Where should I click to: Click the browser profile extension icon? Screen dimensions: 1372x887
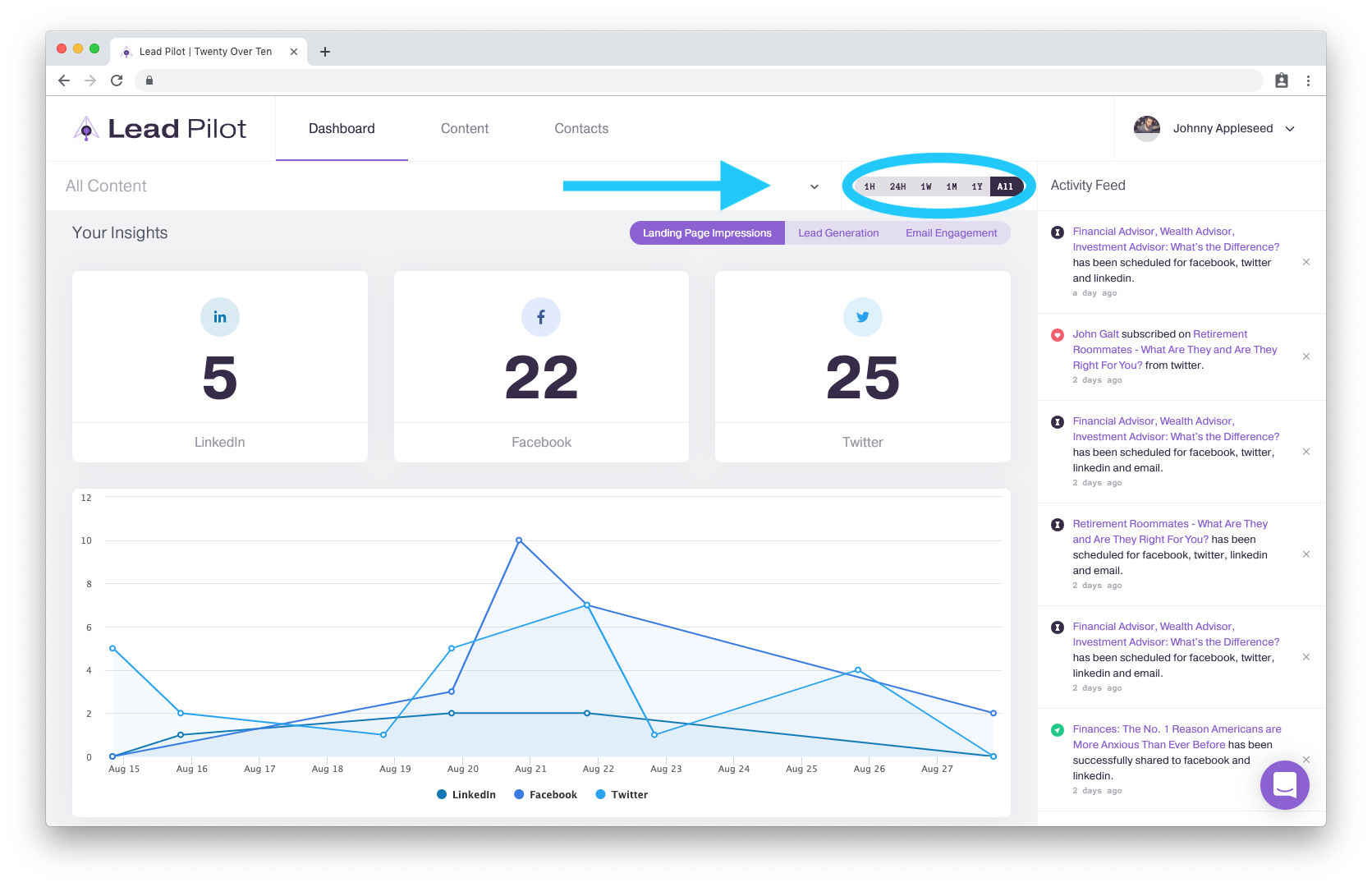pyautogui.click(x=1282, y=80)
